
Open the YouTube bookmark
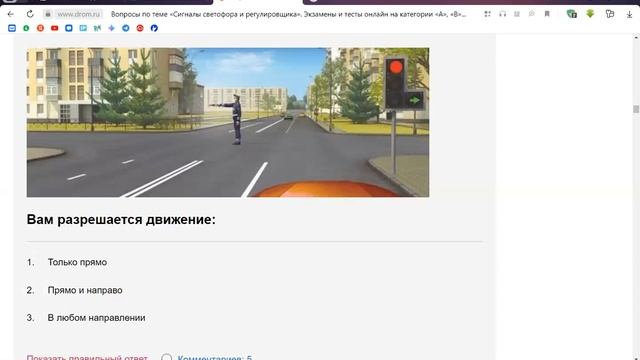tap(55, 28)
